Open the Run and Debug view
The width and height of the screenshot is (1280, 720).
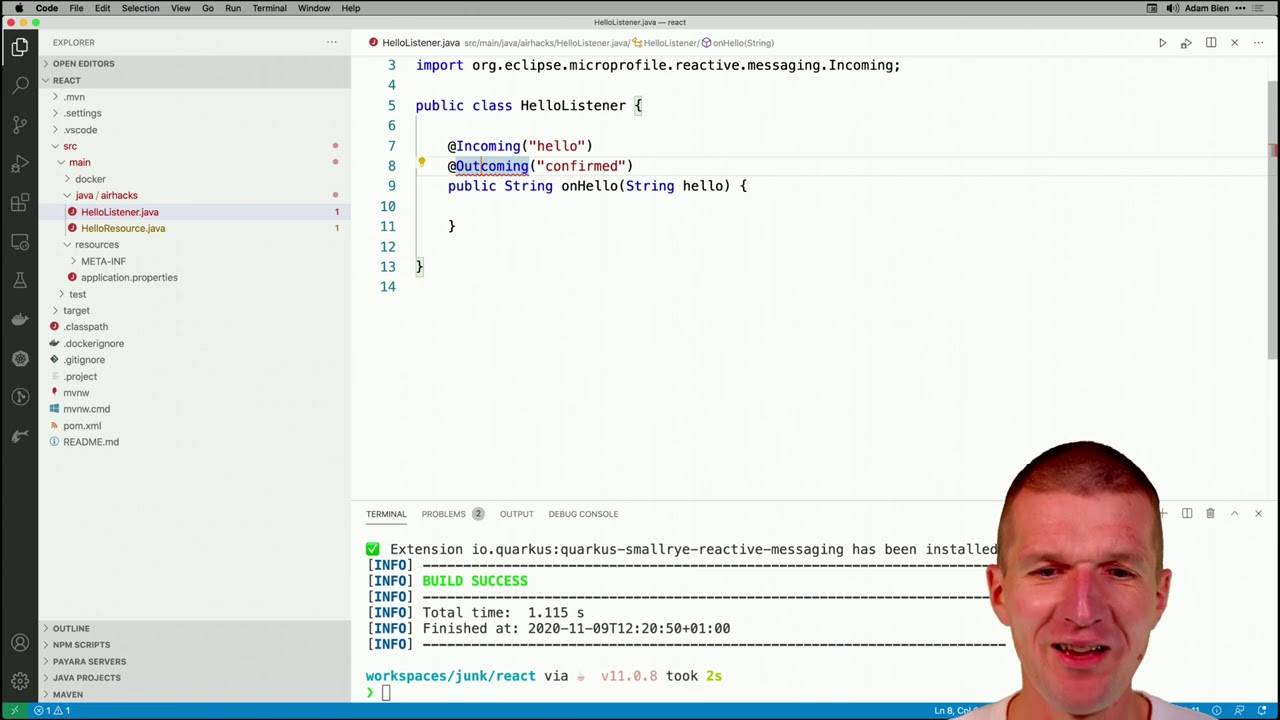click(x=20, y=164)
